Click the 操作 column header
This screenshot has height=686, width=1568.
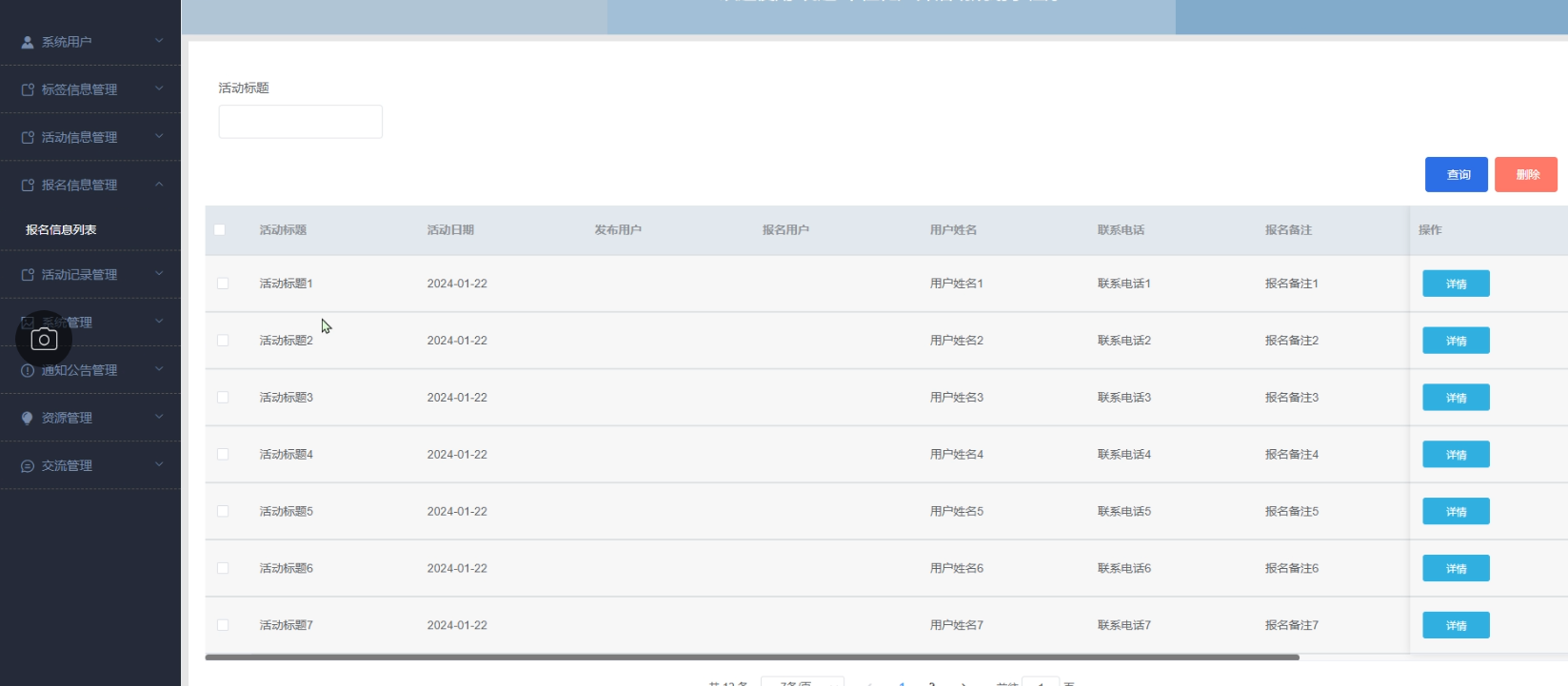point(1430,230)
